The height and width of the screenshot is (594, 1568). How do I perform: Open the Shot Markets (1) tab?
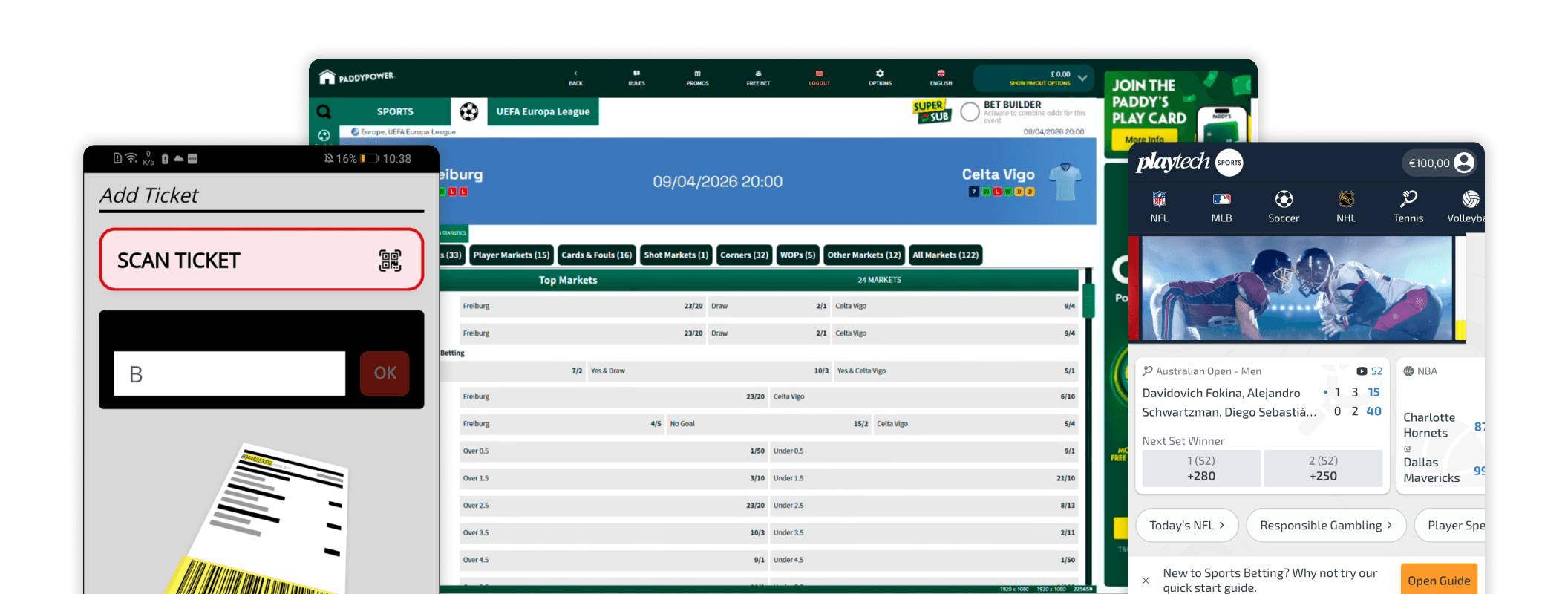coord(676,255)
